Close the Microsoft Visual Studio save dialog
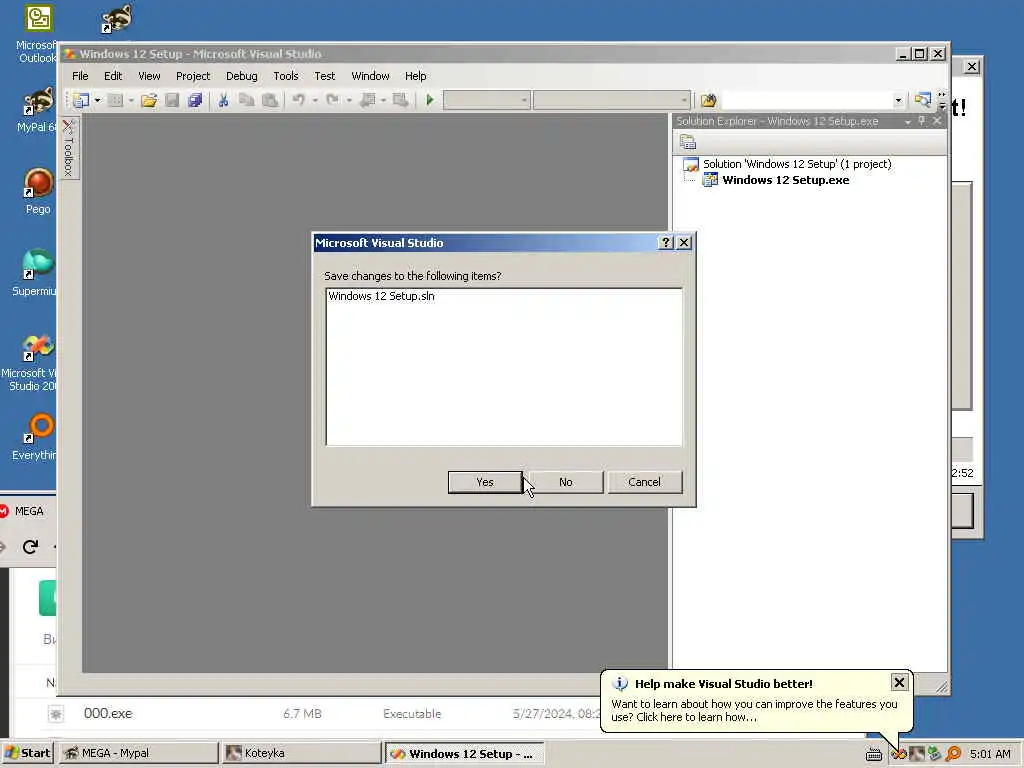The image size is (1024, 768). [x=684, y=242]
